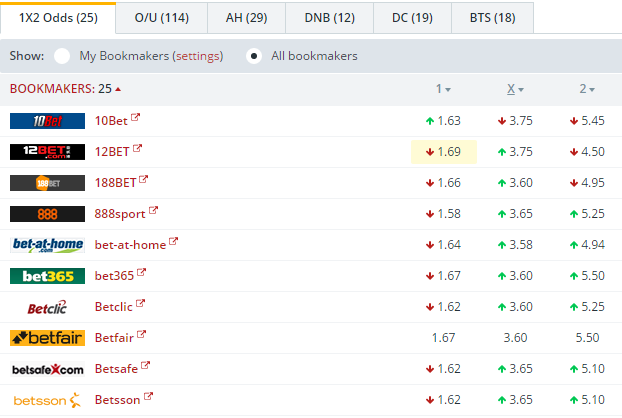Open the bet-at-home bookmaker link

tap(130, 245)
